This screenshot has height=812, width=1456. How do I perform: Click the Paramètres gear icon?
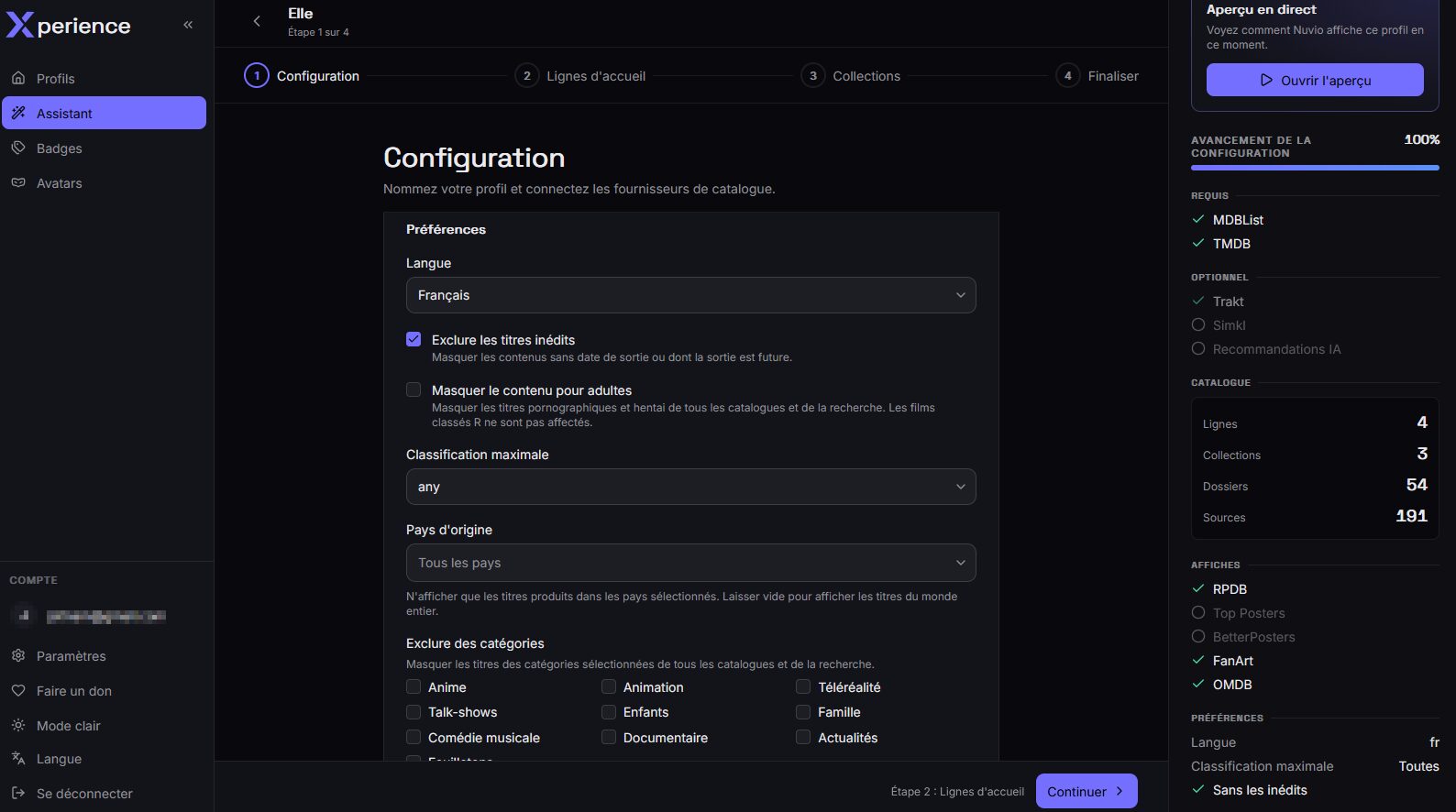18,655
